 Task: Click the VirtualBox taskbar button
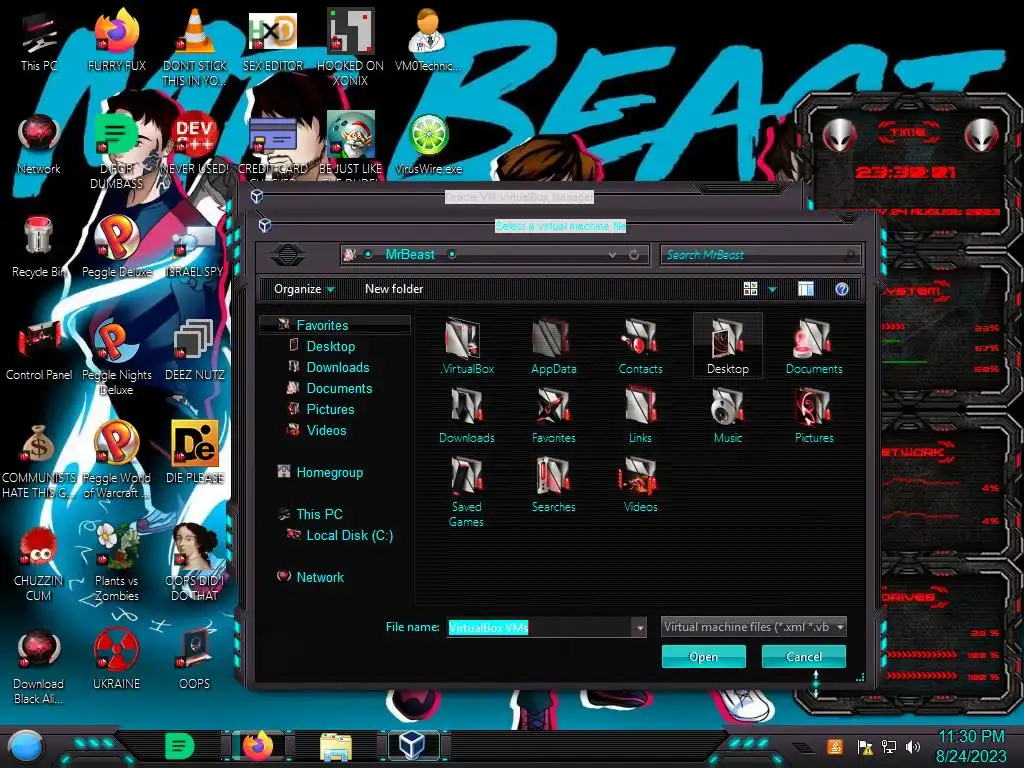(413, 745)
